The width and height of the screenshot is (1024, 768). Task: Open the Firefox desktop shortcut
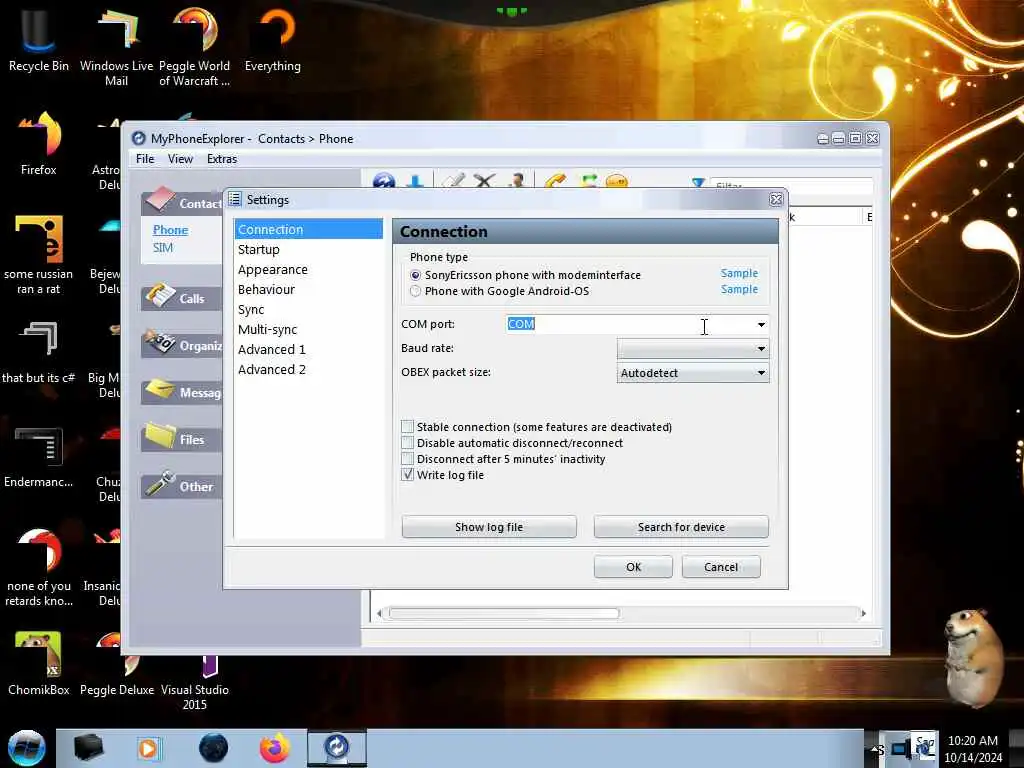38,144
